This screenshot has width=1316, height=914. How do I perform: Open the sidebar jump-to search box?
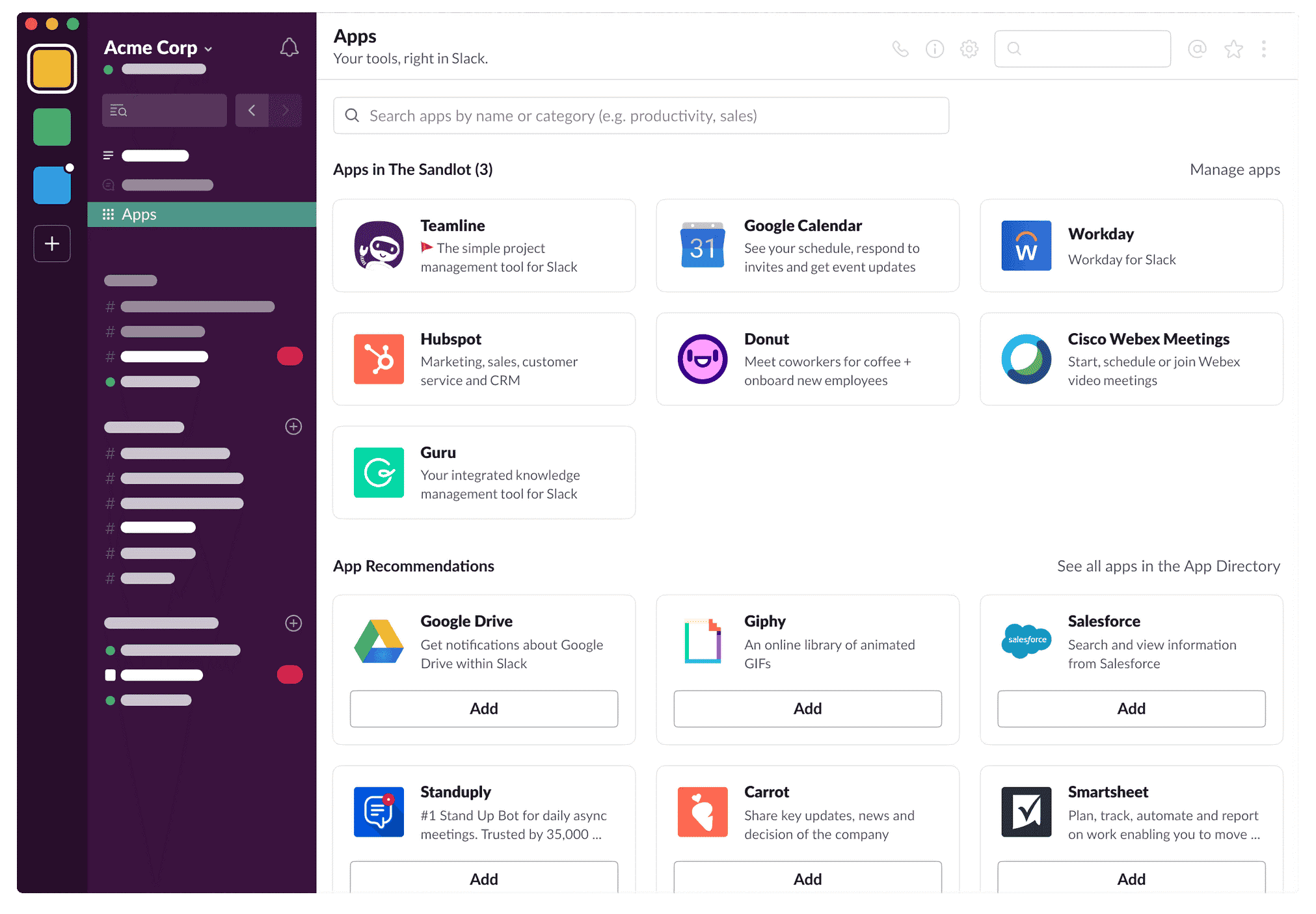click(x=165, y=111)
